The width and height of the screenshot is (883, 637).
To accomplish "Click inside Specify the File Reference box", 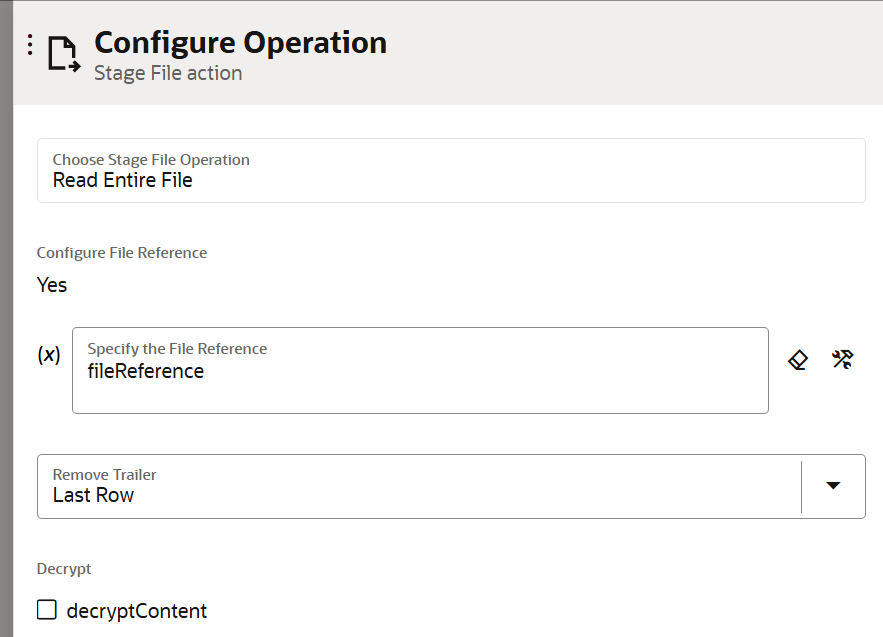I will click(x=420, y=371).
